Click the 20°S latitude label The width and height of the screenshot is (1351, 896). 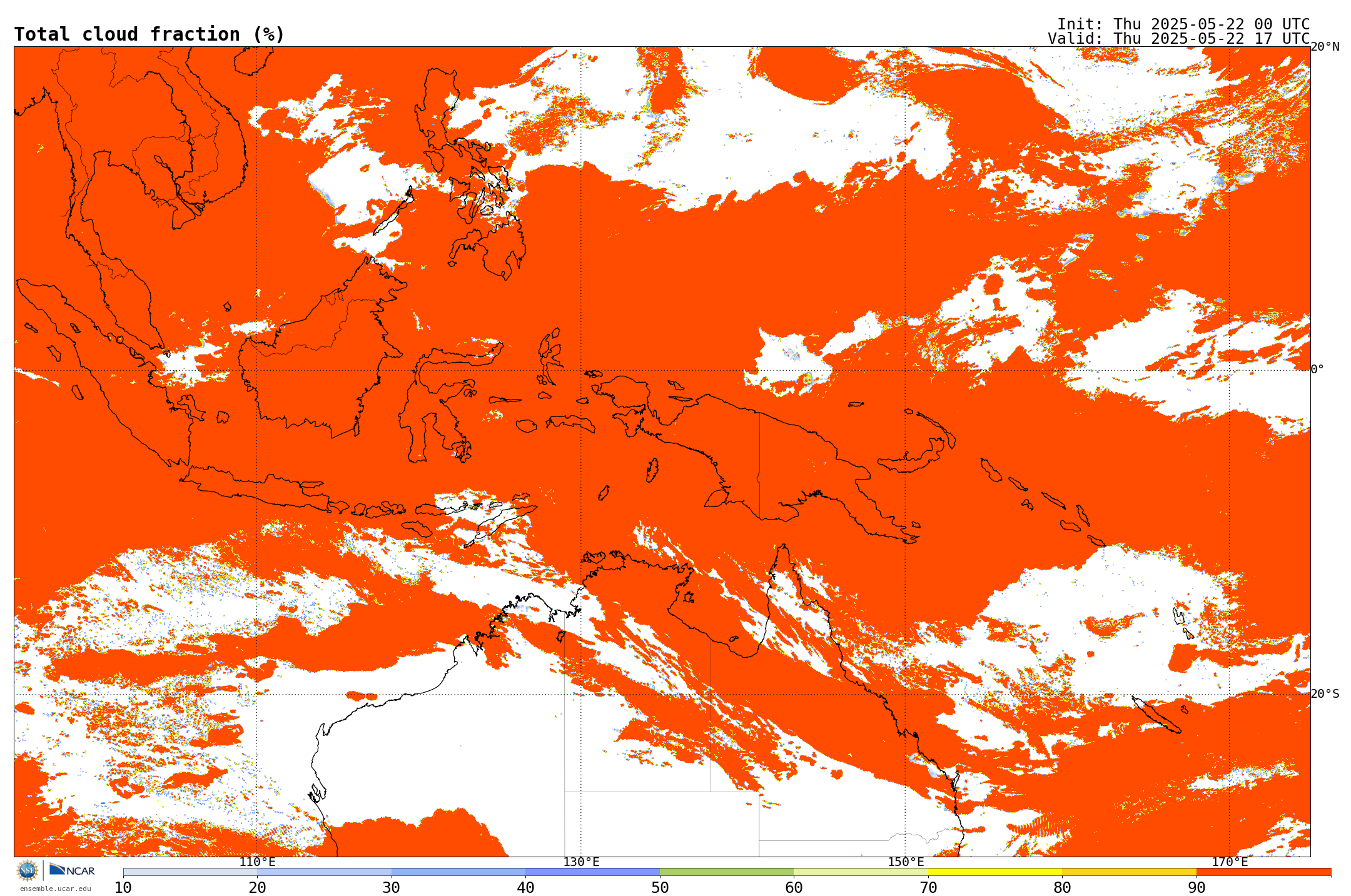coord(1325,694)
